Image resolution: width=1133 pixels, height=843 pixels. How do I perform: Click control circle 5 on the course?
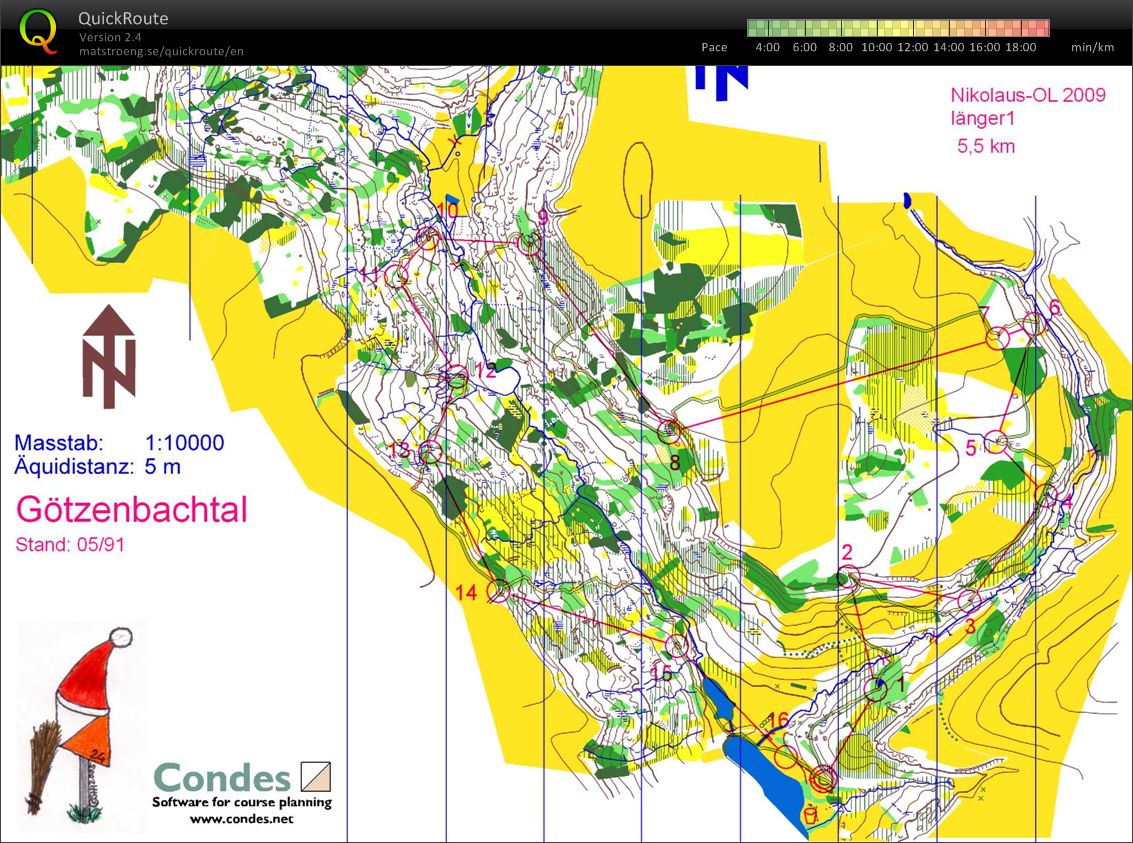coord(995,440)
